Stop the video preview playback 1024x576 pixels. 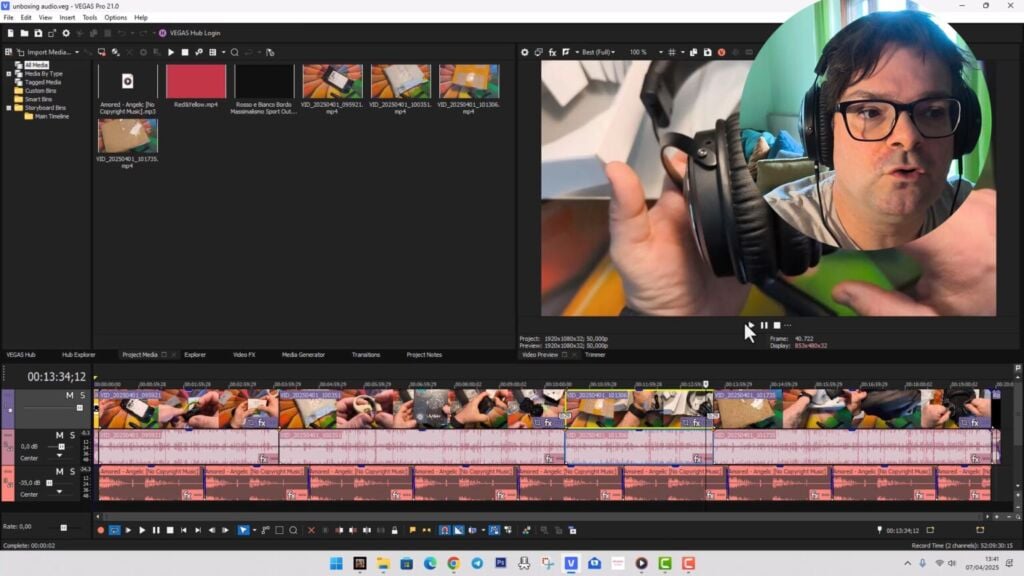[x=776, y=325]
